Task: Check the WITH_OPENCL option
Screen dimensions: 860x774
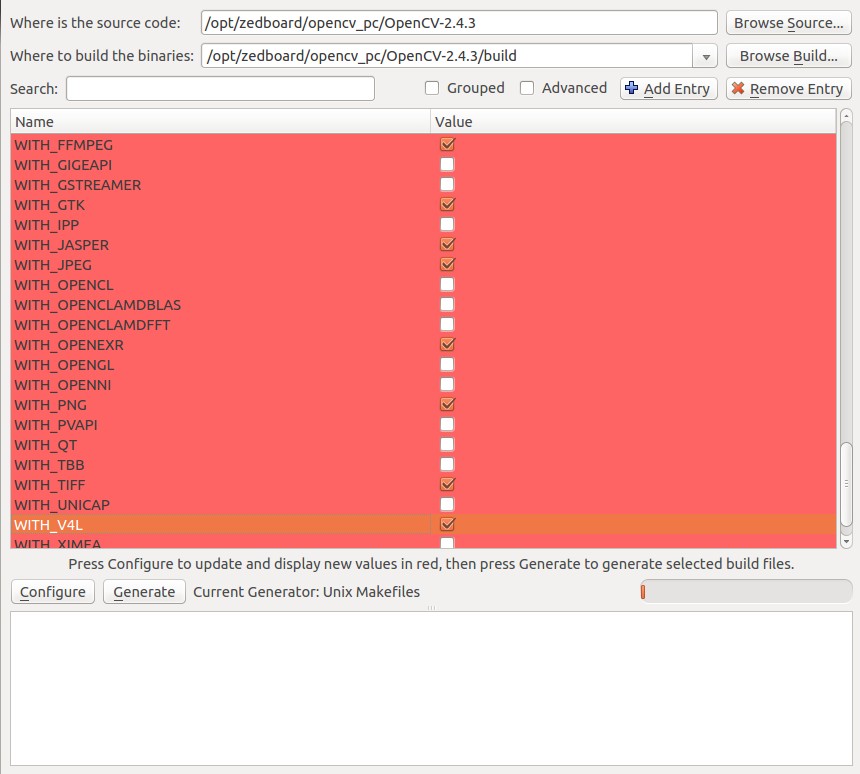Action: [448, 284]
